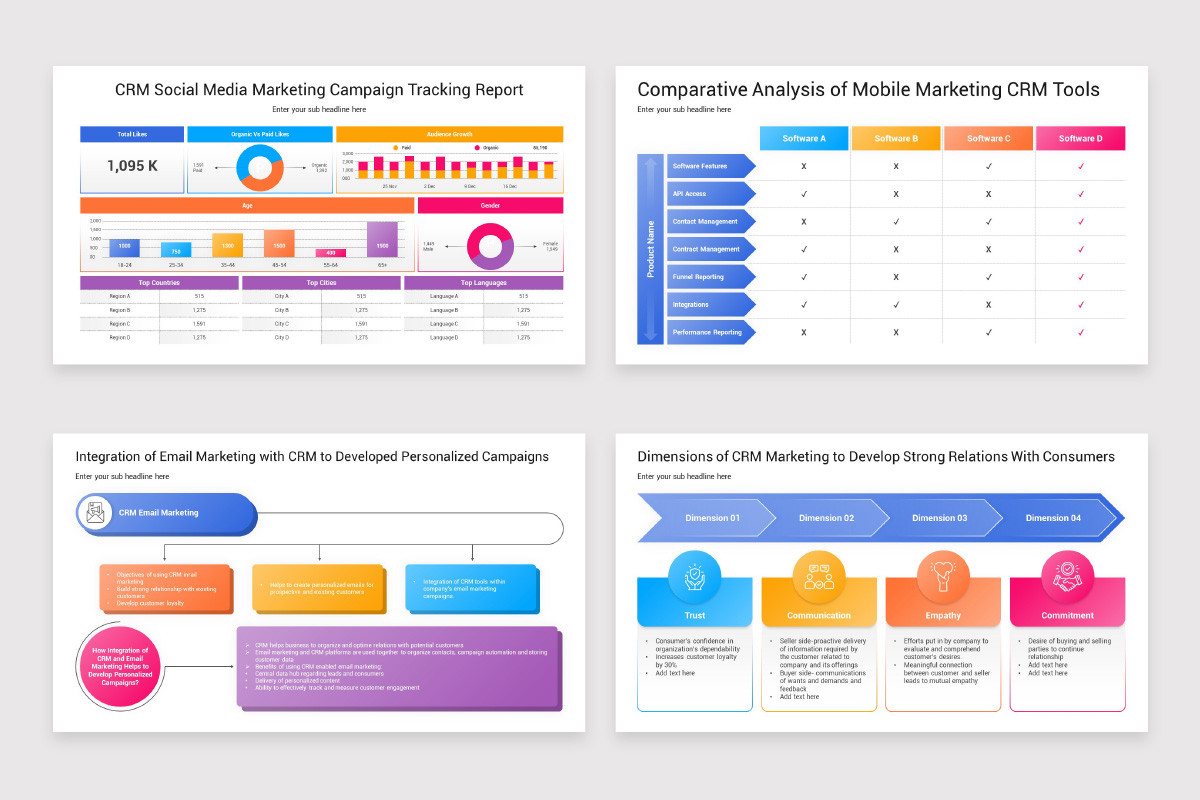Click the CRM Email Marketing blue pill
This screenshot has width=1200, height=800.
[x=167, y=513]
